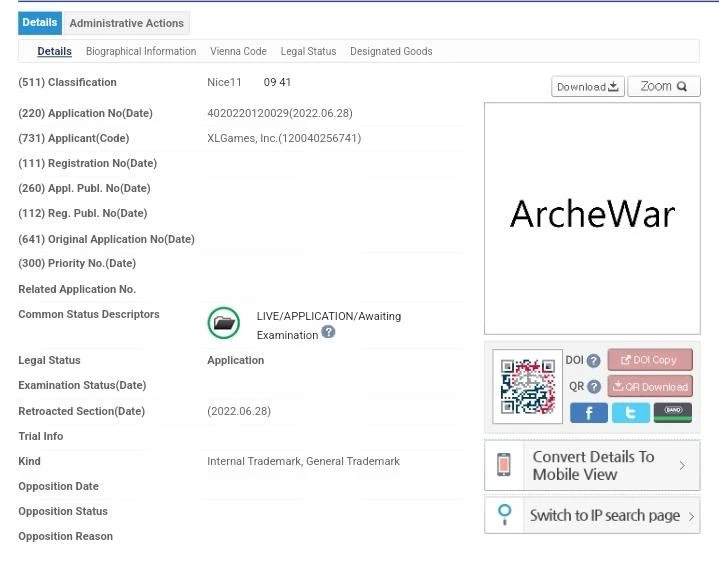
Task: Switch to Administrative Actions tab
Action: pos(127,23)
